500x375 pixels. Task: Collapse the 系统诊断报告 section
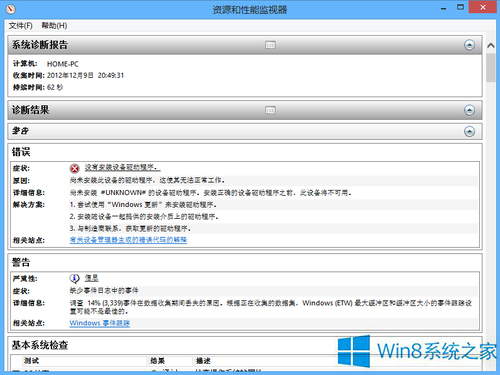[469, 45]
